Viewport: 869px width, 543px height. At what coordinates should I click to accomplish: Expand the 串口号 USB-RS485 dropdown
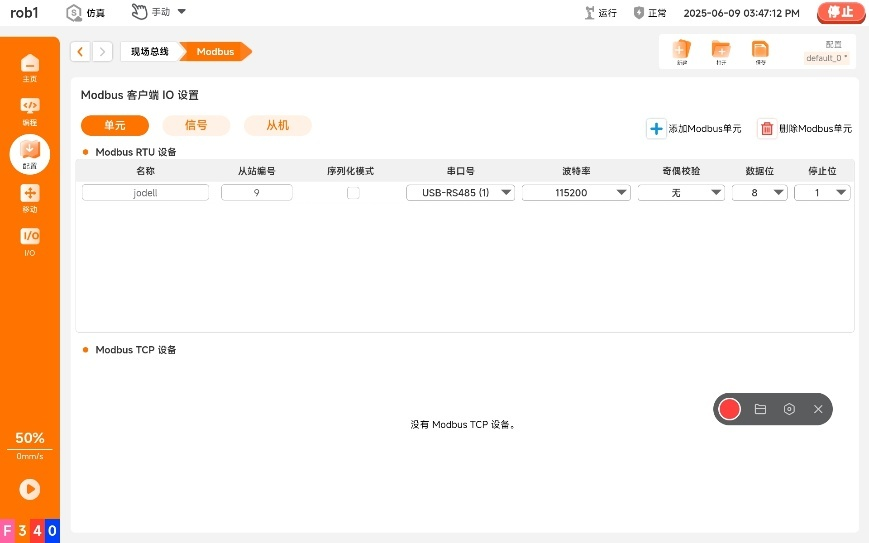460,193
